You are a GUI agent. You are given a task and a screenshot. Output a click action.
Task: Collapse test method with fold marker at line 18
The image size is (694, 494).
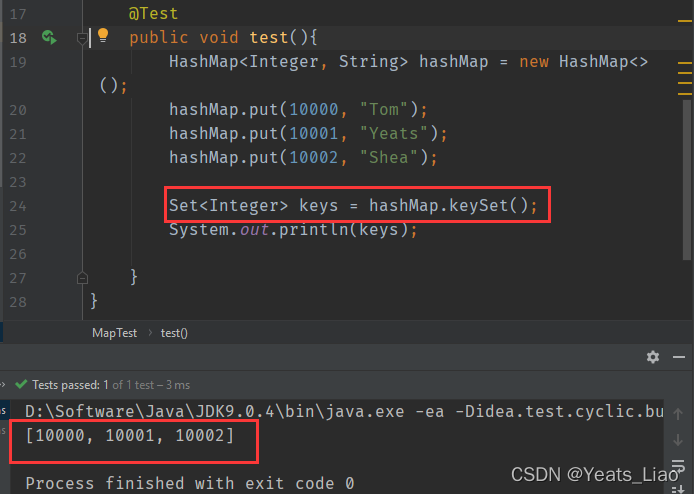click(x=82, y=39)
